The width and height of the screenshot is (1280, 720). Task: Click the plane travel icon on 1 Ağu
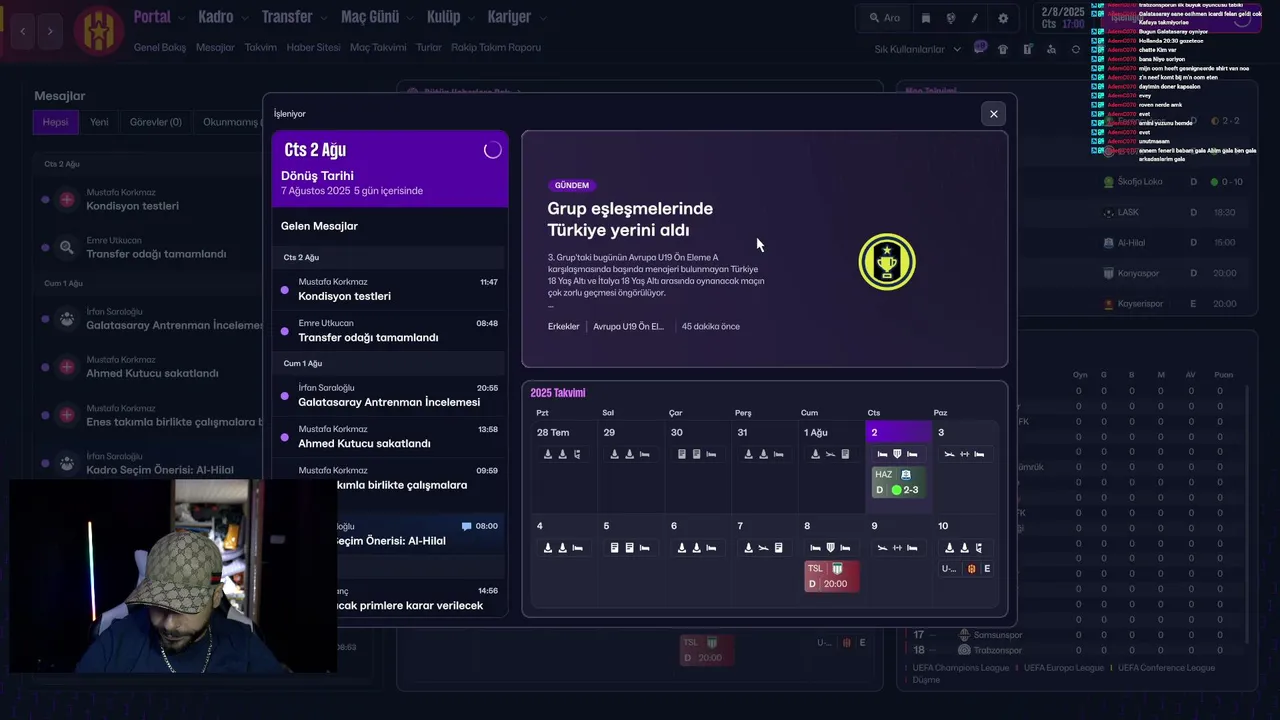[x=830, y=454]
